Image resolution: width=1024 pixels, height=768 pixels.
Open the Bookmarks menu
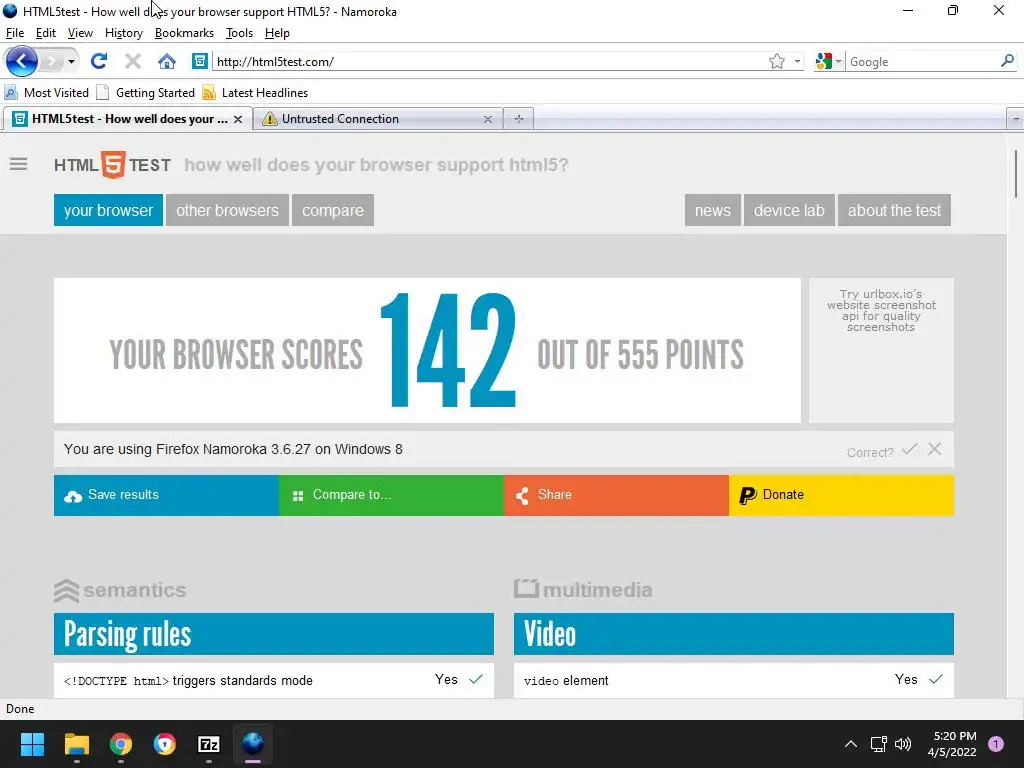coord(184,33)
